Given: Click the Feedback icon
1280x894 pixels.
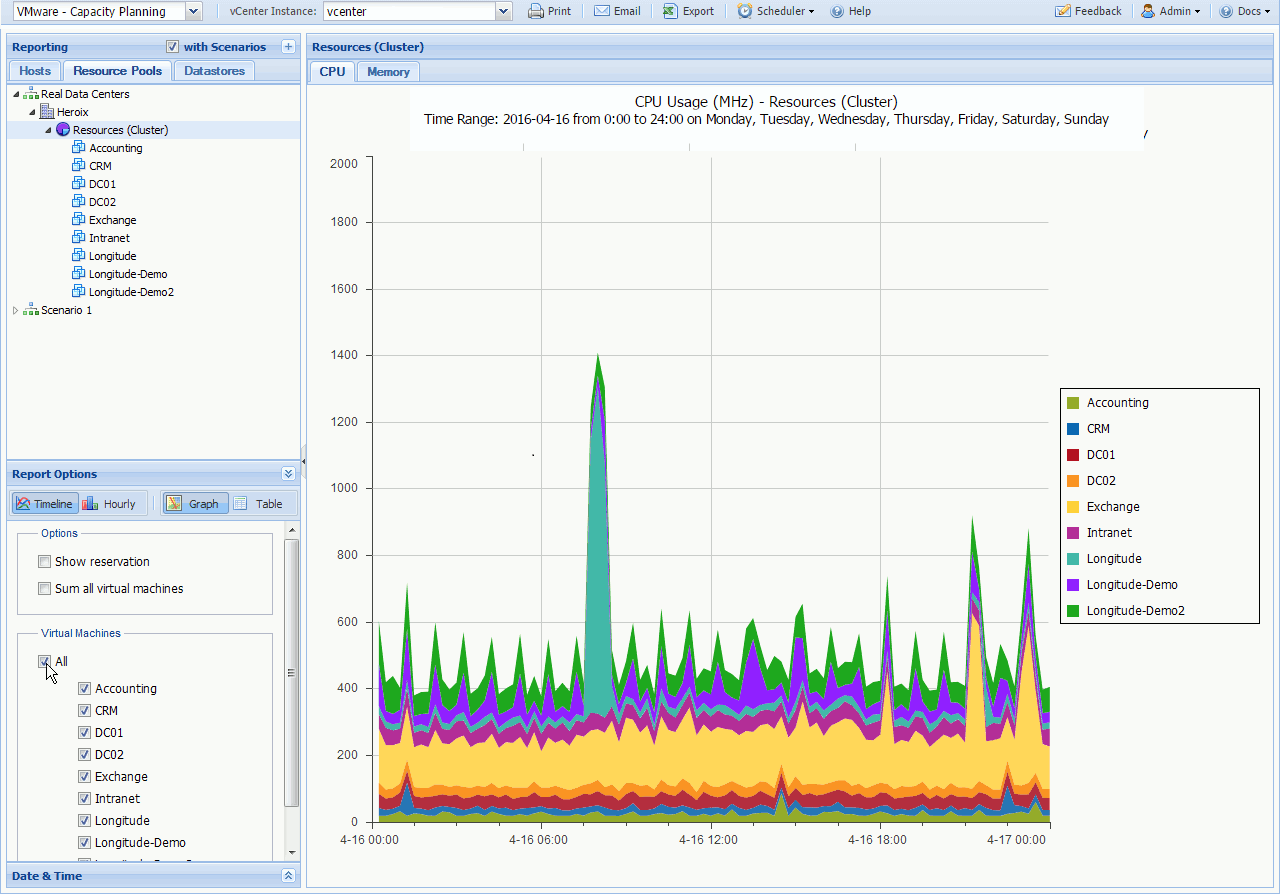Looking at the screenshot, I should (x=1063, y=11).
